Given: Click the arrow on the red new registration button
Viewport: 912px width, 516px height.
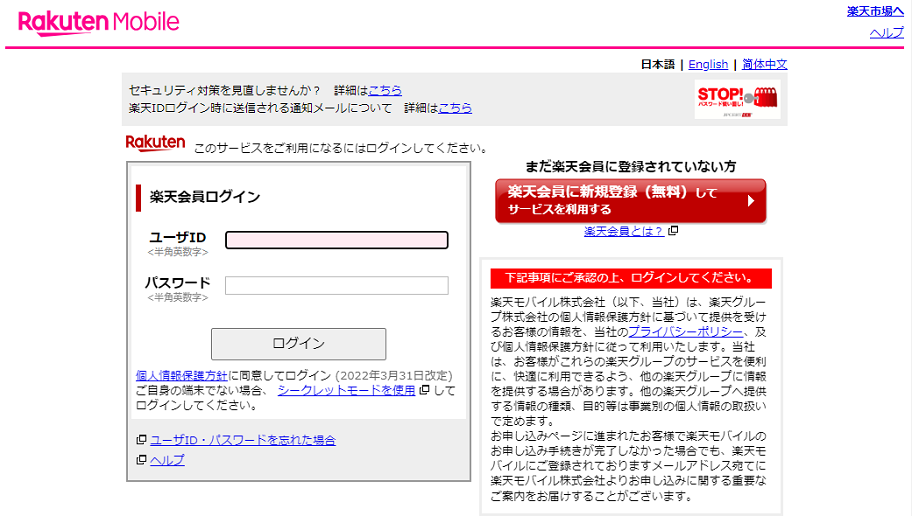Looking at the screenshot, I should coord(751,201).
